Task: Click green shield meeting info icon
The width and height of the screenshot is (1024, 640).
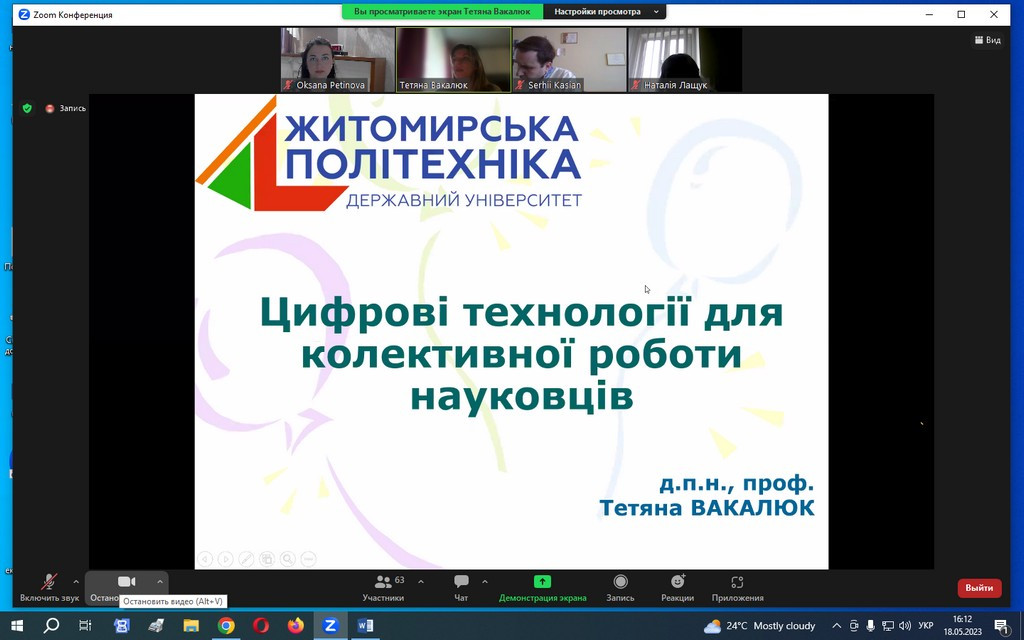Action: [27, 108]
